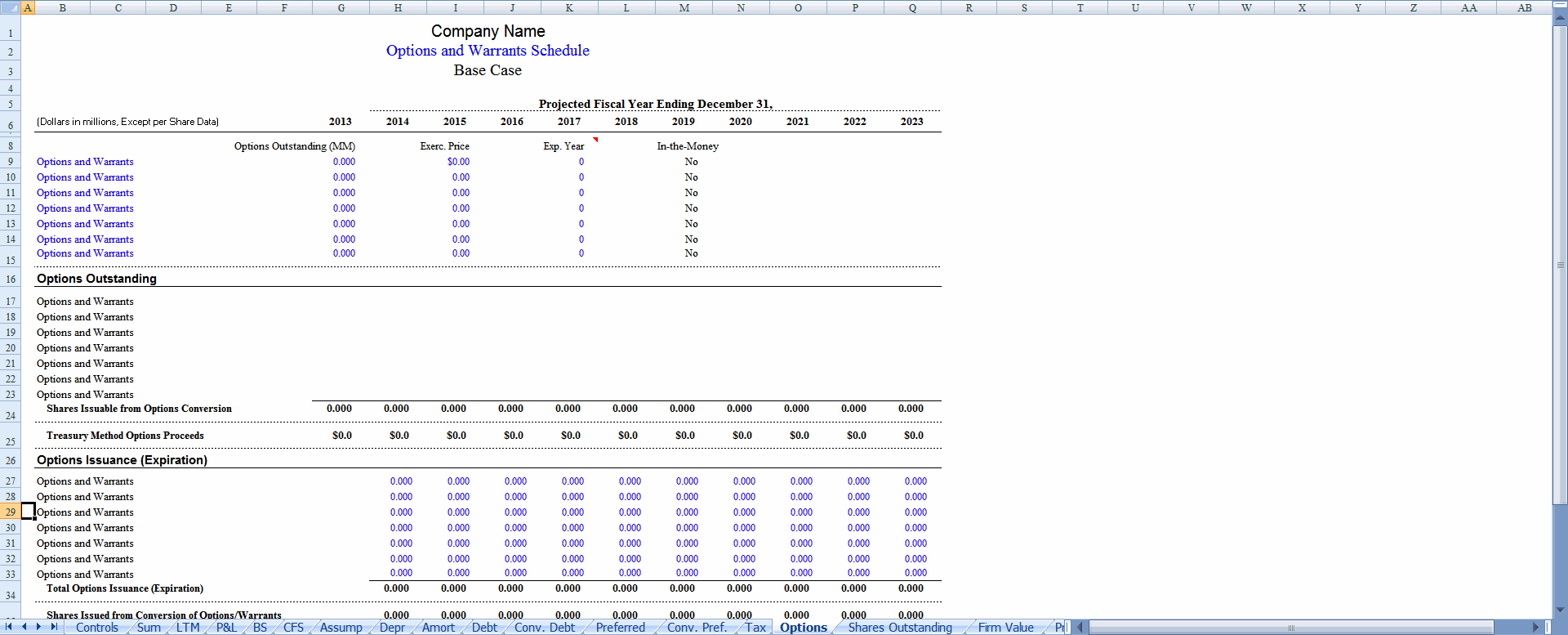Viewport: 1568px width, 635px height.
Task: Select column header G
Action: click(x=341, y=7)
